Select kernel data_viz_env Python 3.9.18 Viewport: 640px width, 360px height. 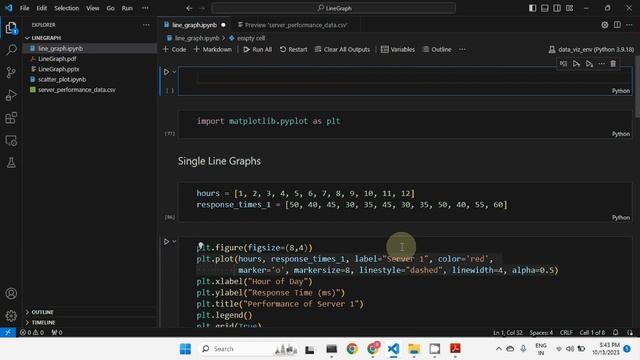pyautogui.click(x=591, y=49)
